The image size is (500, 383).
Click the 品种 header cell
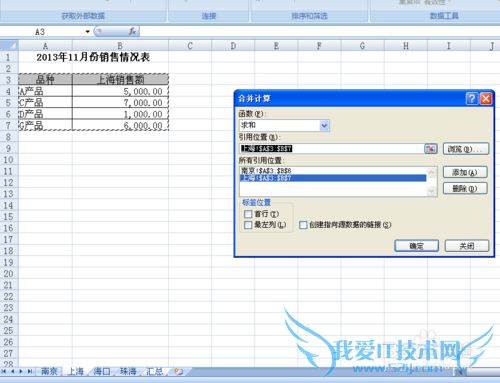[45, 80]
